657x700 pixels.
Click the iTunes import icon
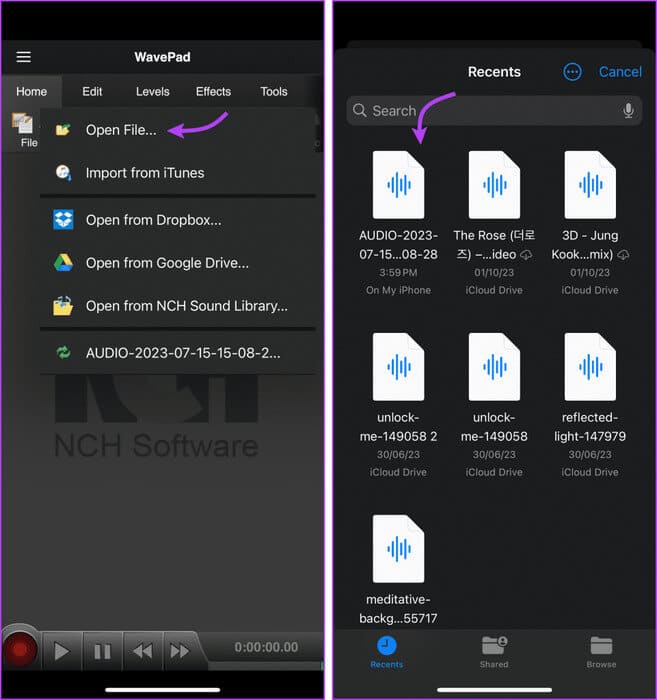(63, 172)
